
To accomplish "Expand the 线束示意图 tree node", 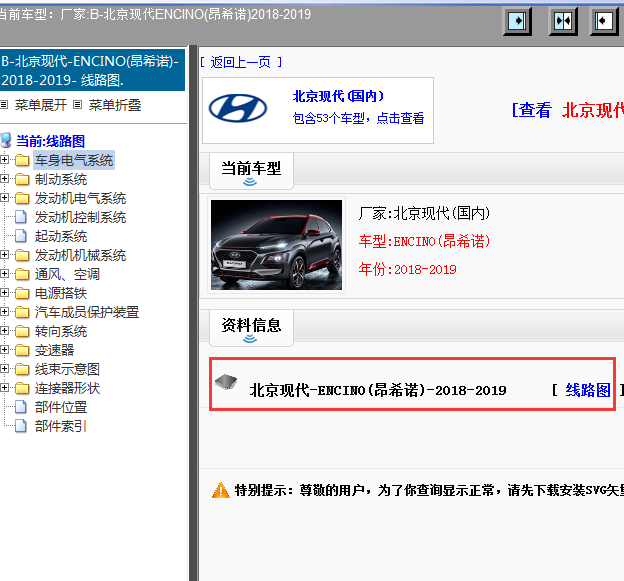I will [x=4, y=369].
